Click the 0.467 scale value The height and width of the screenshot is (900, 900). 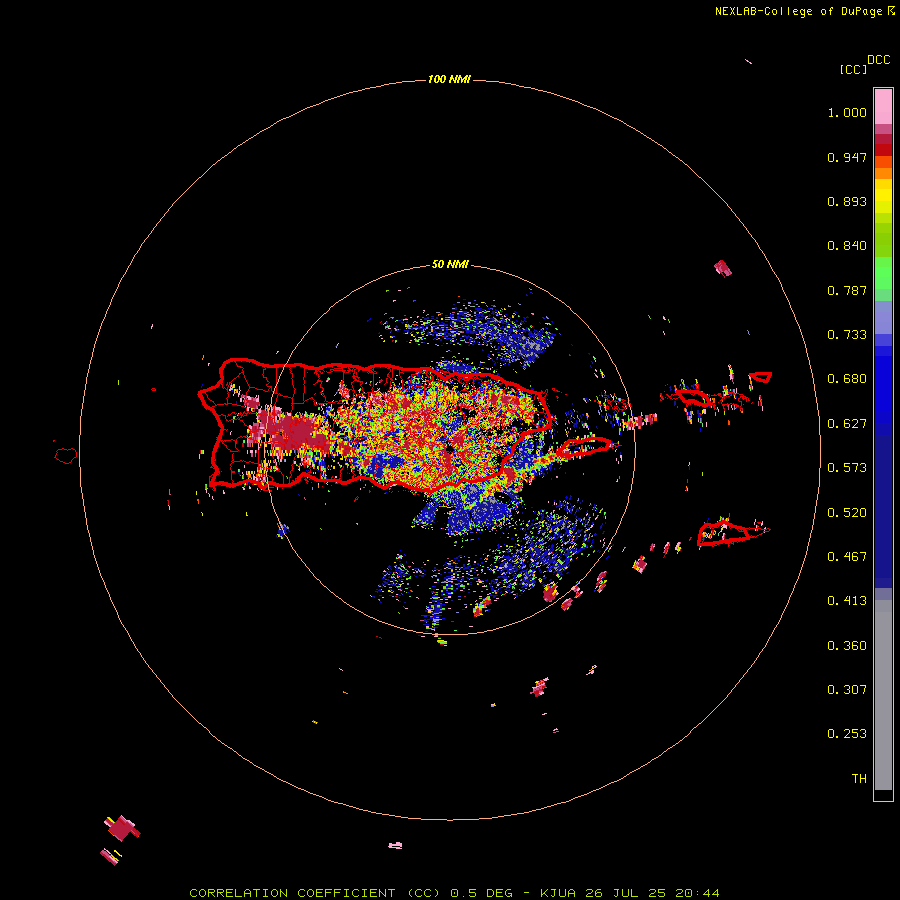click(x=847, y=557)
